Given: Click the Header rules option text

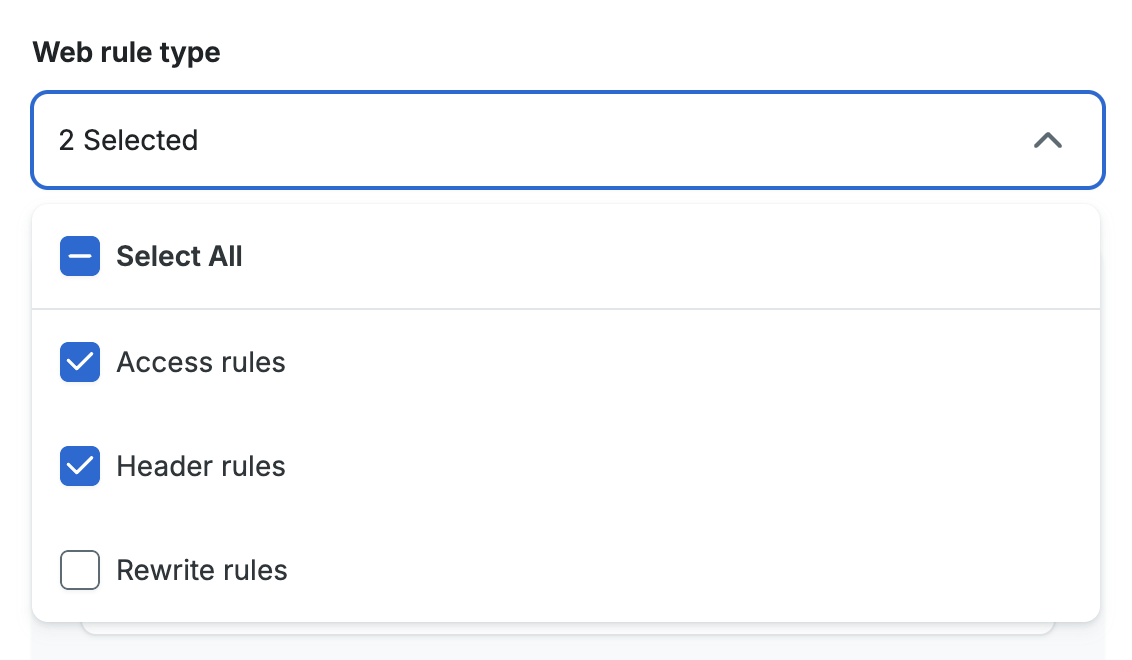Looking at the screenshot, I should pos(201,466).
